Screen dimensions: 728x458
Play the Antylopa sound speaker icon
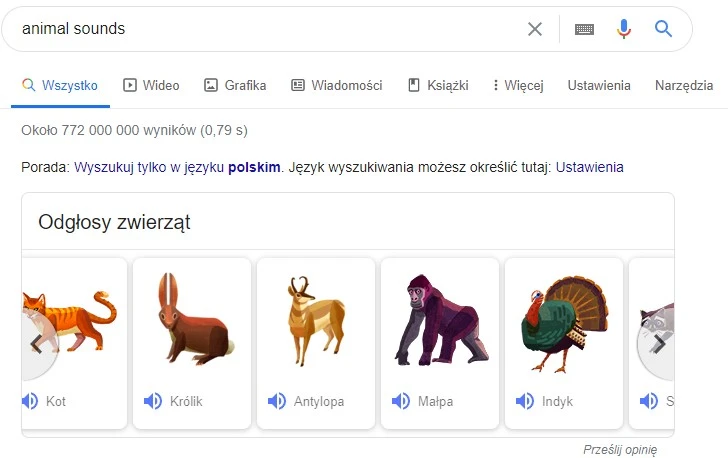[x=277, y=401]
